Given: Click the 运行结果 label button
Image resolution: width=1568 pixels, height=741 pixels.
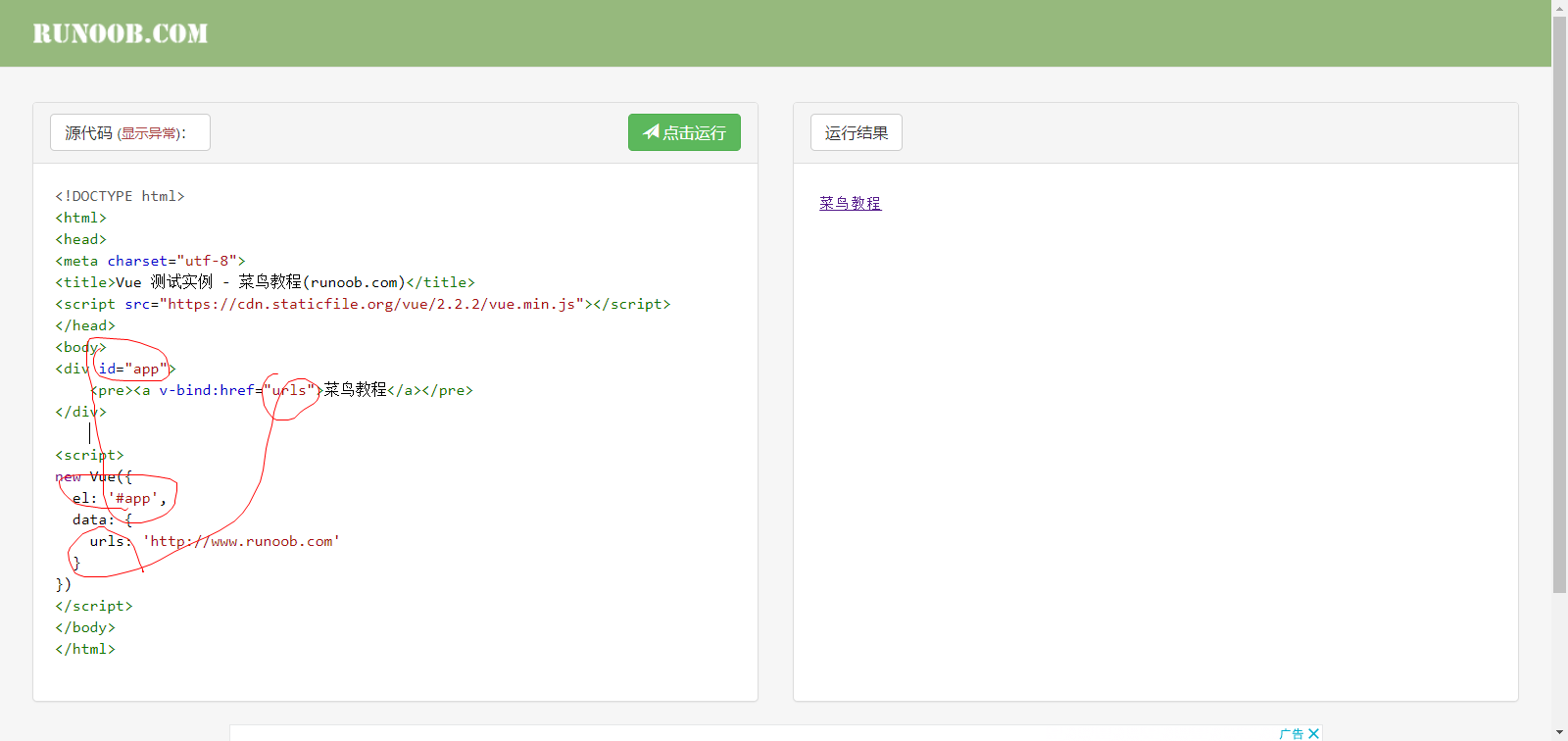Looking at the screenshot, I should (x=857, y=132).
